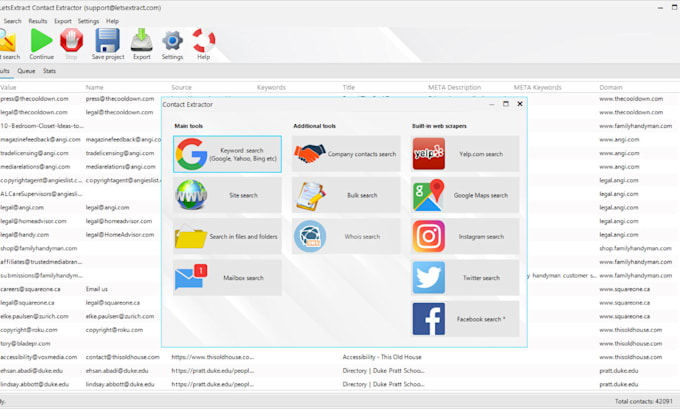Sort by Source column header
The width and height of the screenshot is (680, 409).
click(x=181, y=87)
